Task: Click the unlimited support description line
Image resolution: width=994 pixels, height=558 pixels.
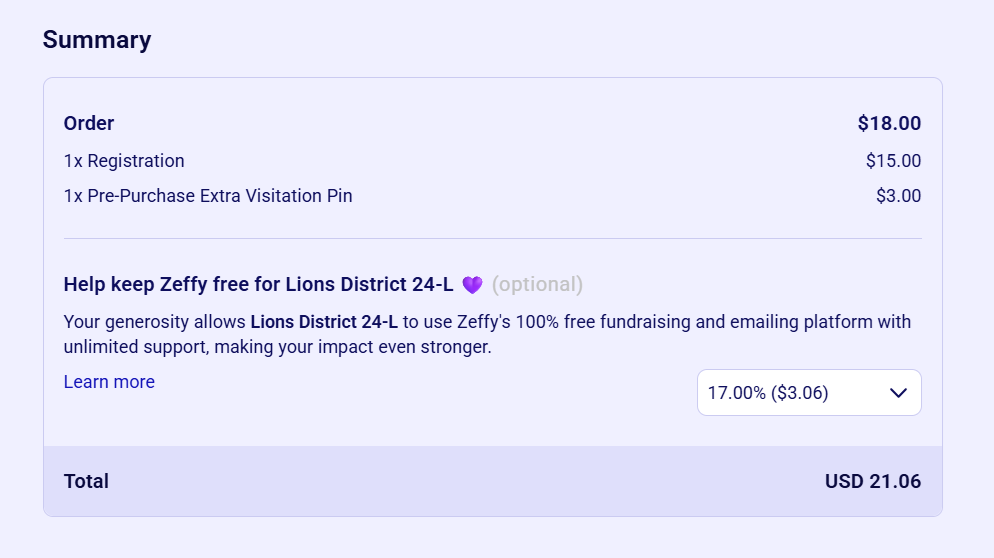Action: pos(277,348)
